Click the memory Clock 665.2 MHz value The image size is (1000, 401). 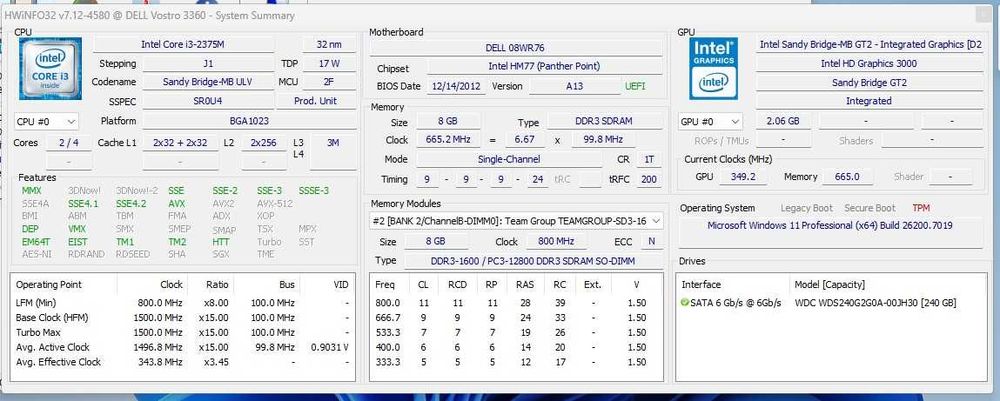point(446,140)
